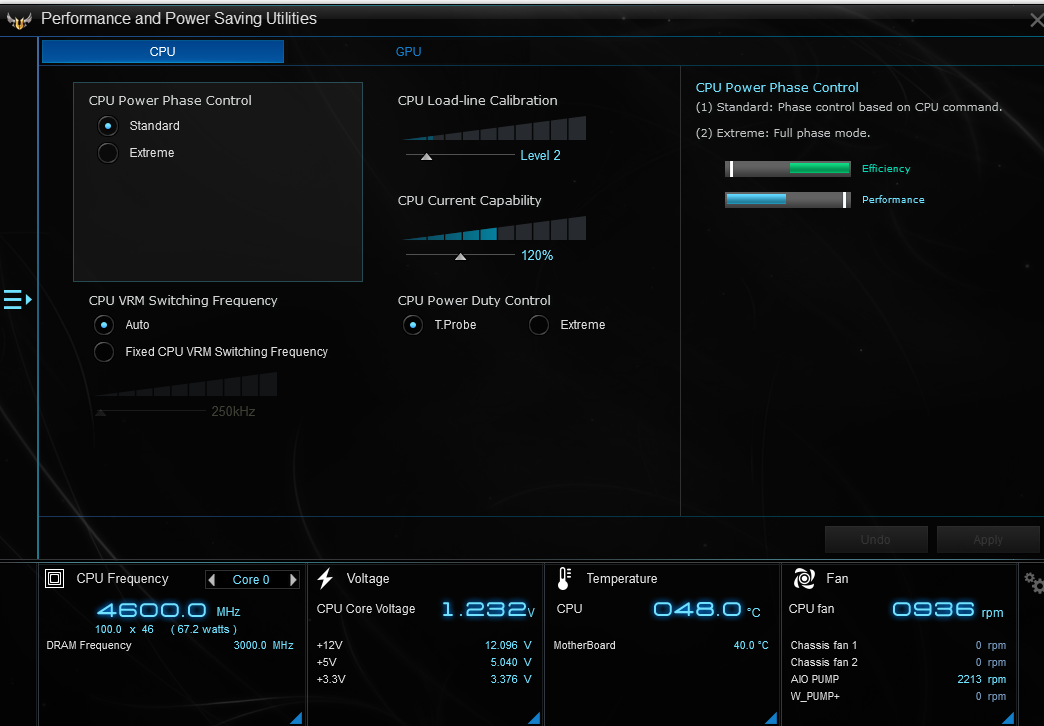The height and width of the screenshot is (726, 1044).
Task: Click the +3.3V voltage value 3.376 V
Action: (x=511, y=679)
